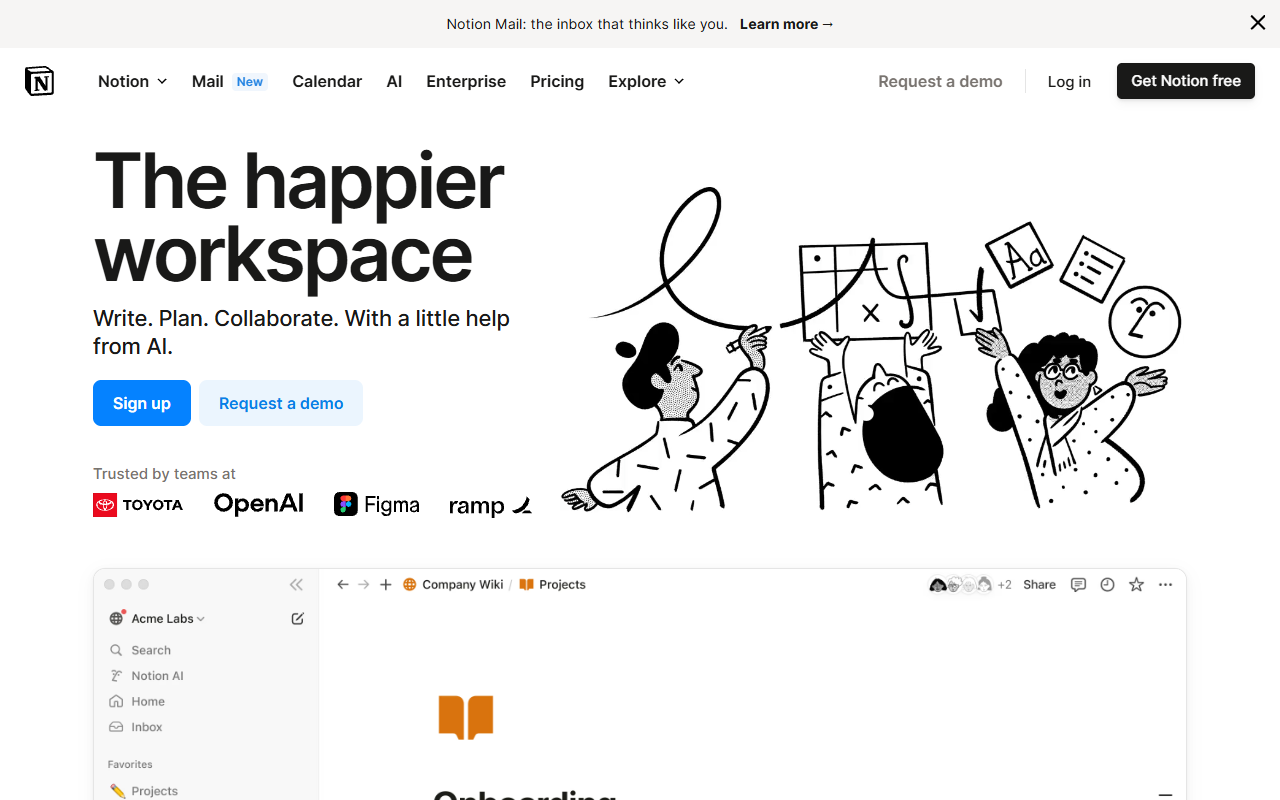Click the back arrow in demo window
1280x800 pixels.
343,585
